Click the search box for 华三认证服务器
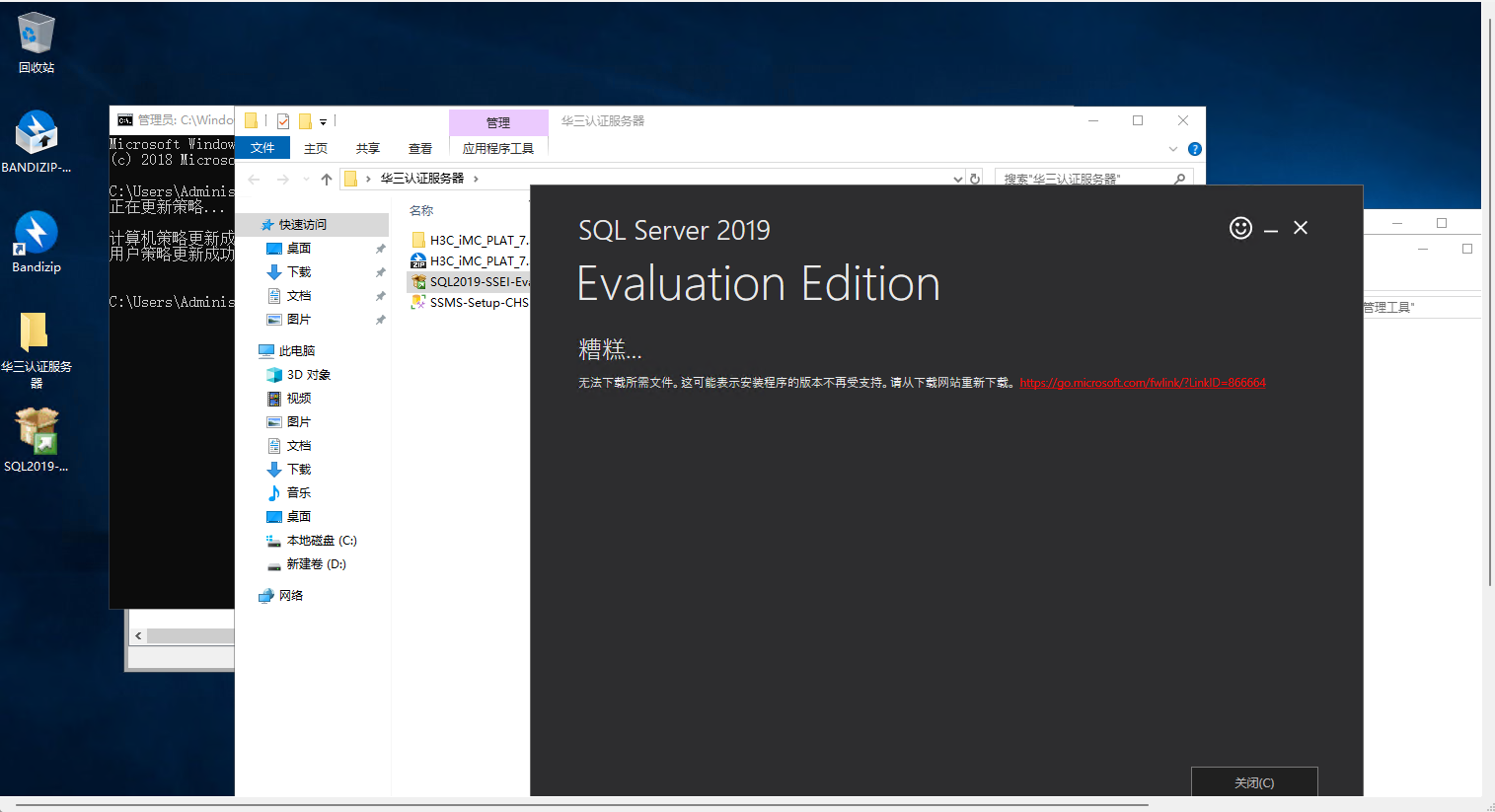This screenshot has height=812, width=1495. pyautogui.click(x=1084, y=179)
